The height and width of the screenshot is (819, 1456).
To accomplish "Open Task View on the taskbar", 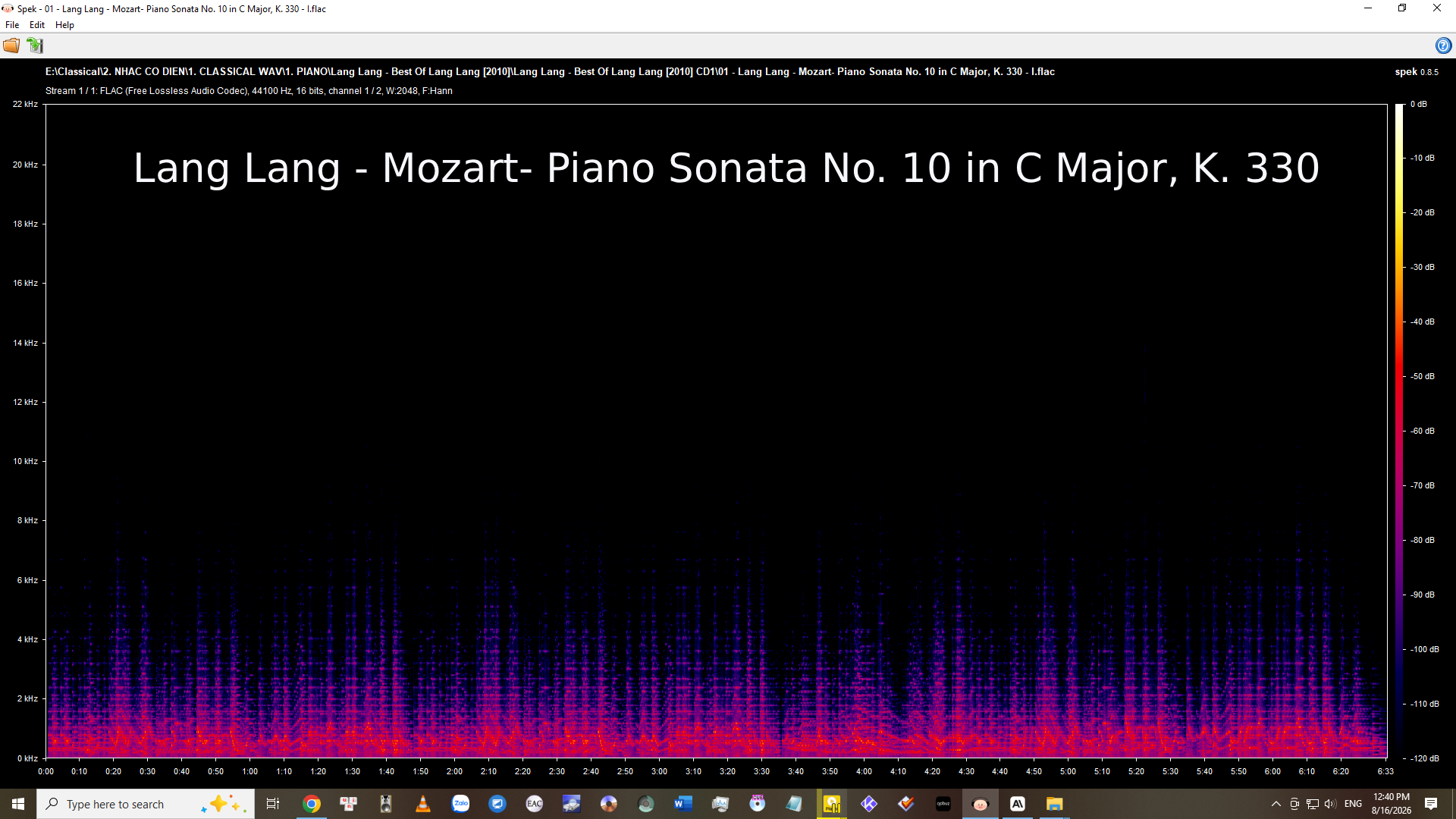I will [273, 804].
